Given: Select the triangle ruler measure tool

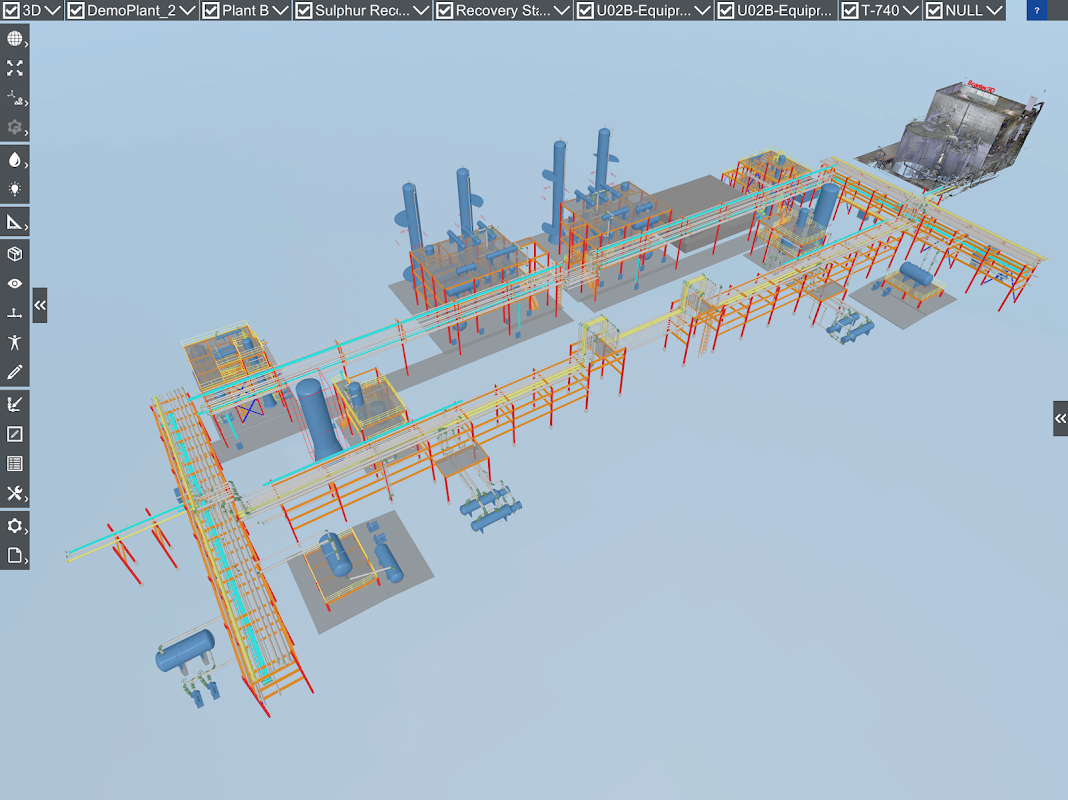Looking at the screenshot, I should (x=14, y=222).
